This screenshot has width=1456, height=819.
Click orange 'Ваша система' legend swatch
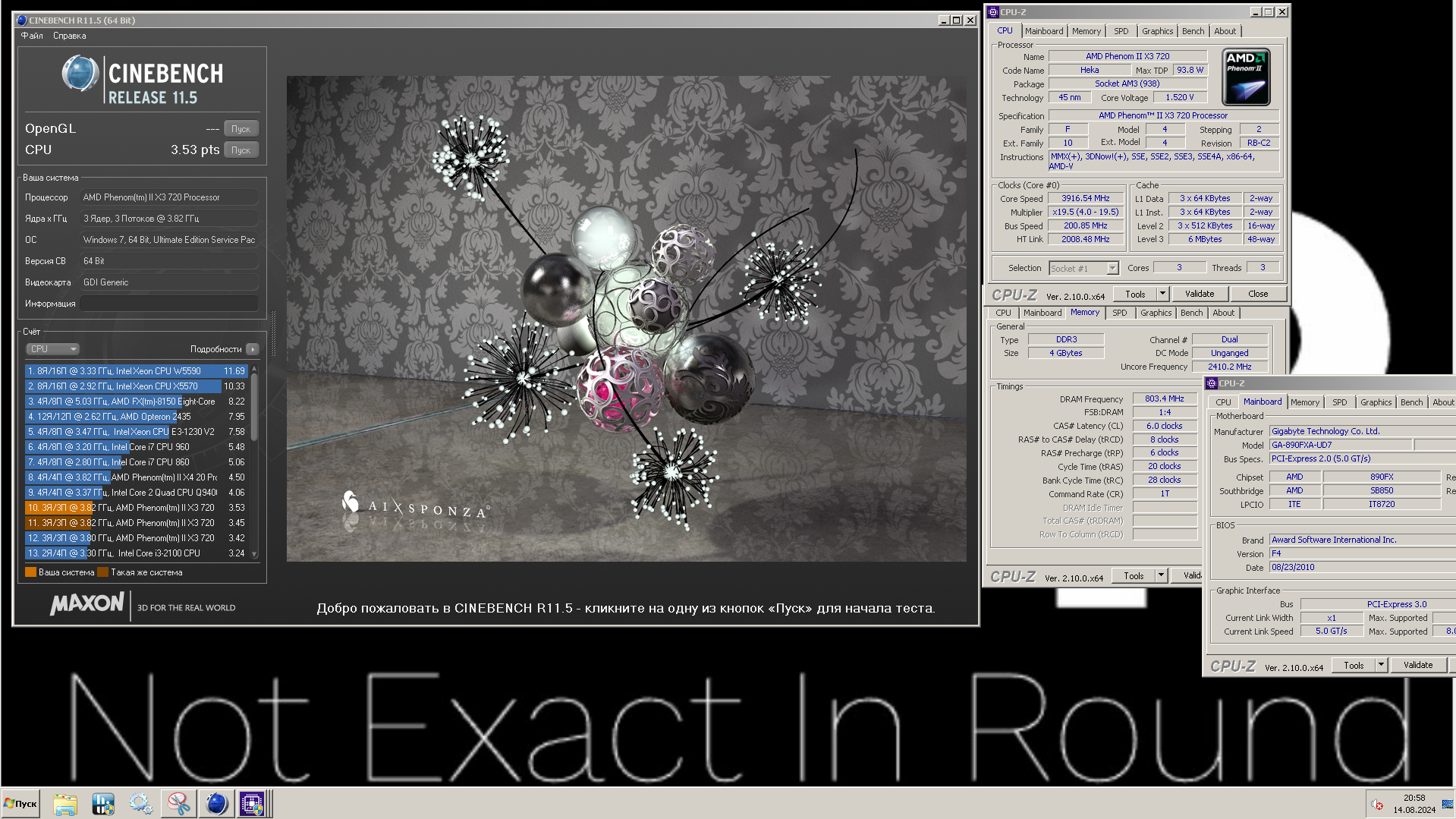(30, 572)
